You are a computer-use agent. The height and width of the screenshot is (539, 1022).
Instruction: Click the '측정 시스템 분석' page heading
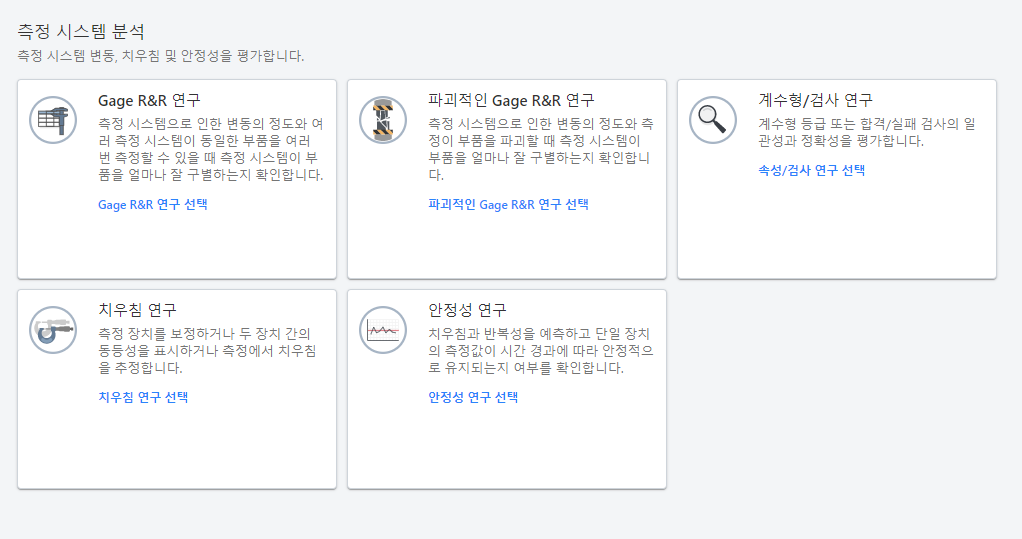87,32
